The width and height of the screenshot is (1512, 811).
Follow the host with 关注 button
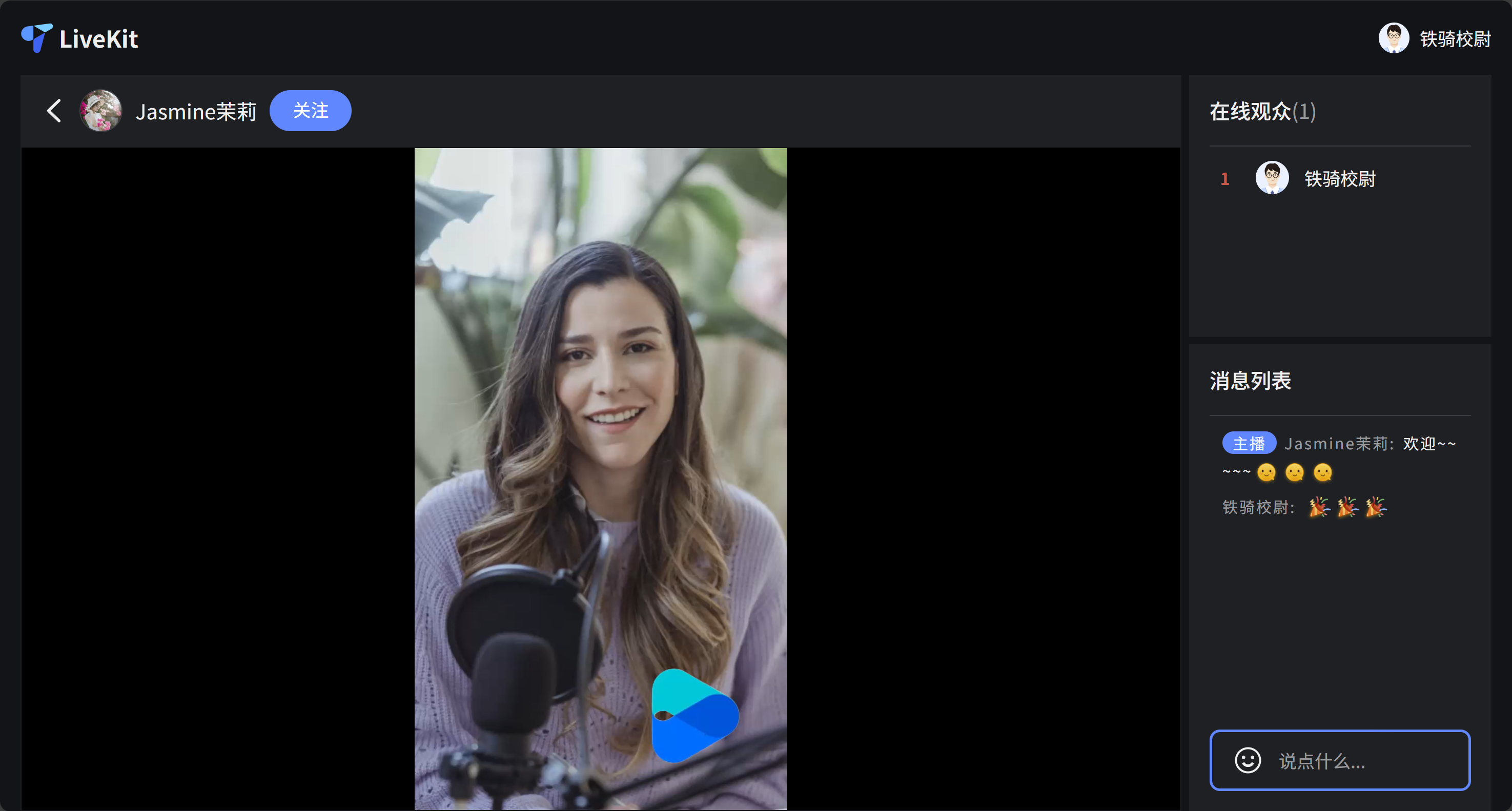pyautogui.click(x=310, y=111)
